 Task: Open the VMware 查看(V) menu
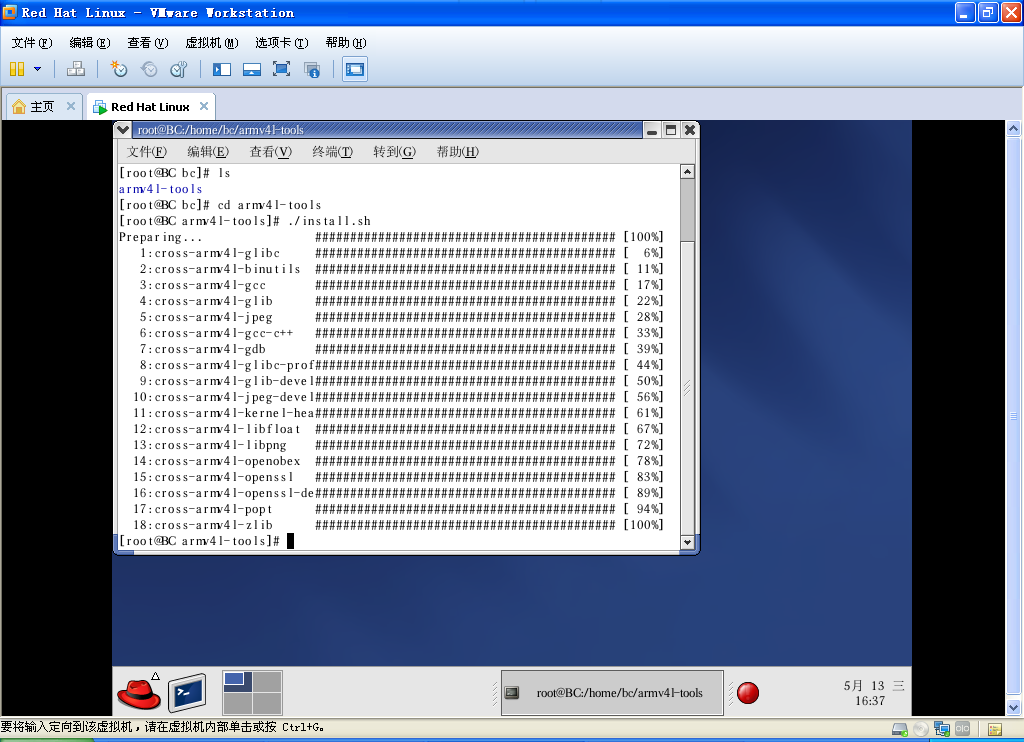point(148,42)
